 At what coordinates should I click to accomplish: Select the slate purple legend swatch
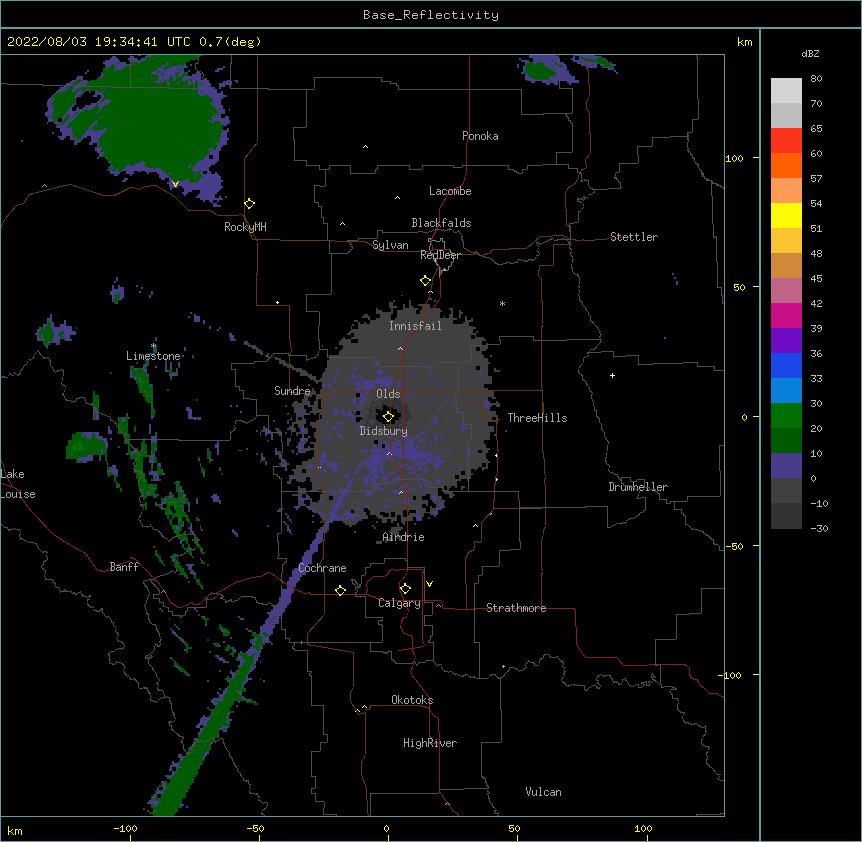786,466
